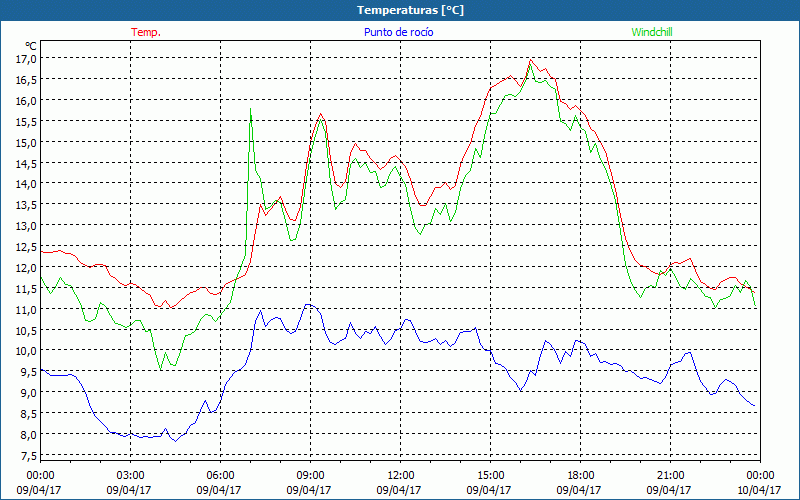The width and height of the screenshot is (800, 500).
Task: Click the 15,5 y-axis value
Action: coord(28,121)
